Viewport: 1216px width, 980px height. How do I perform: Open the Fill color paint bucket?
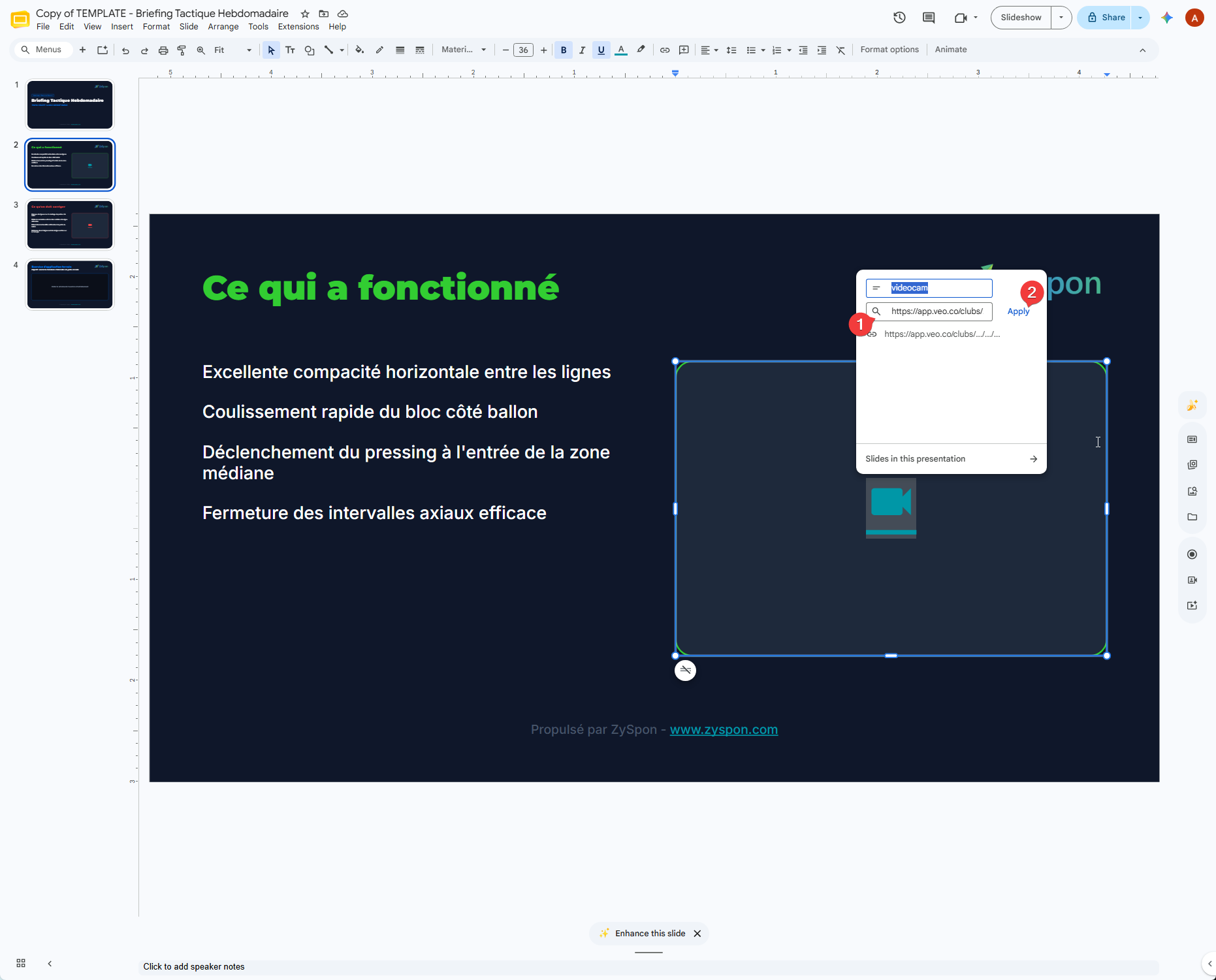tap(359, 50)
